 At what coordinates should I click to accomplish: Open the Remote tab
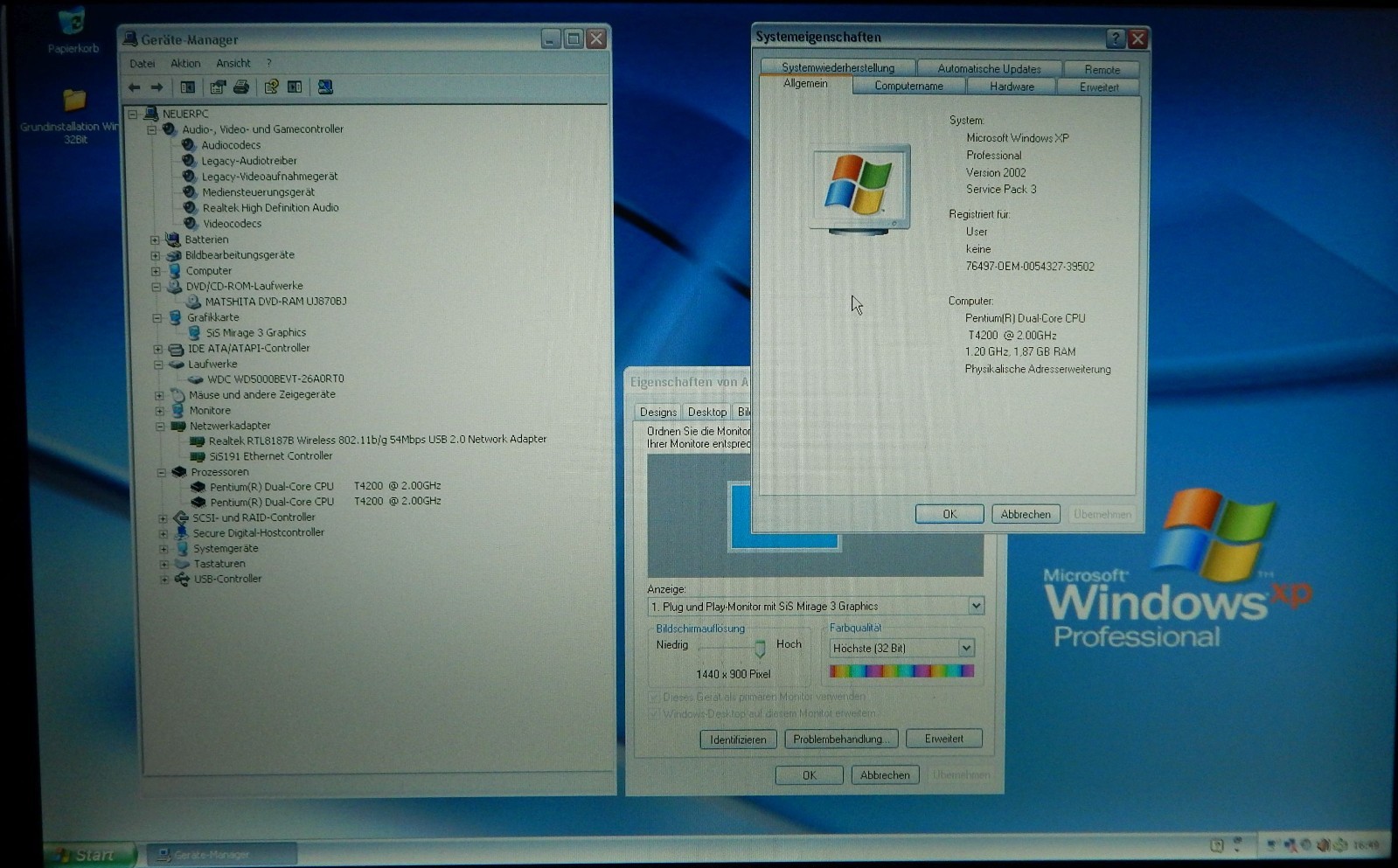coord(1102,70)
